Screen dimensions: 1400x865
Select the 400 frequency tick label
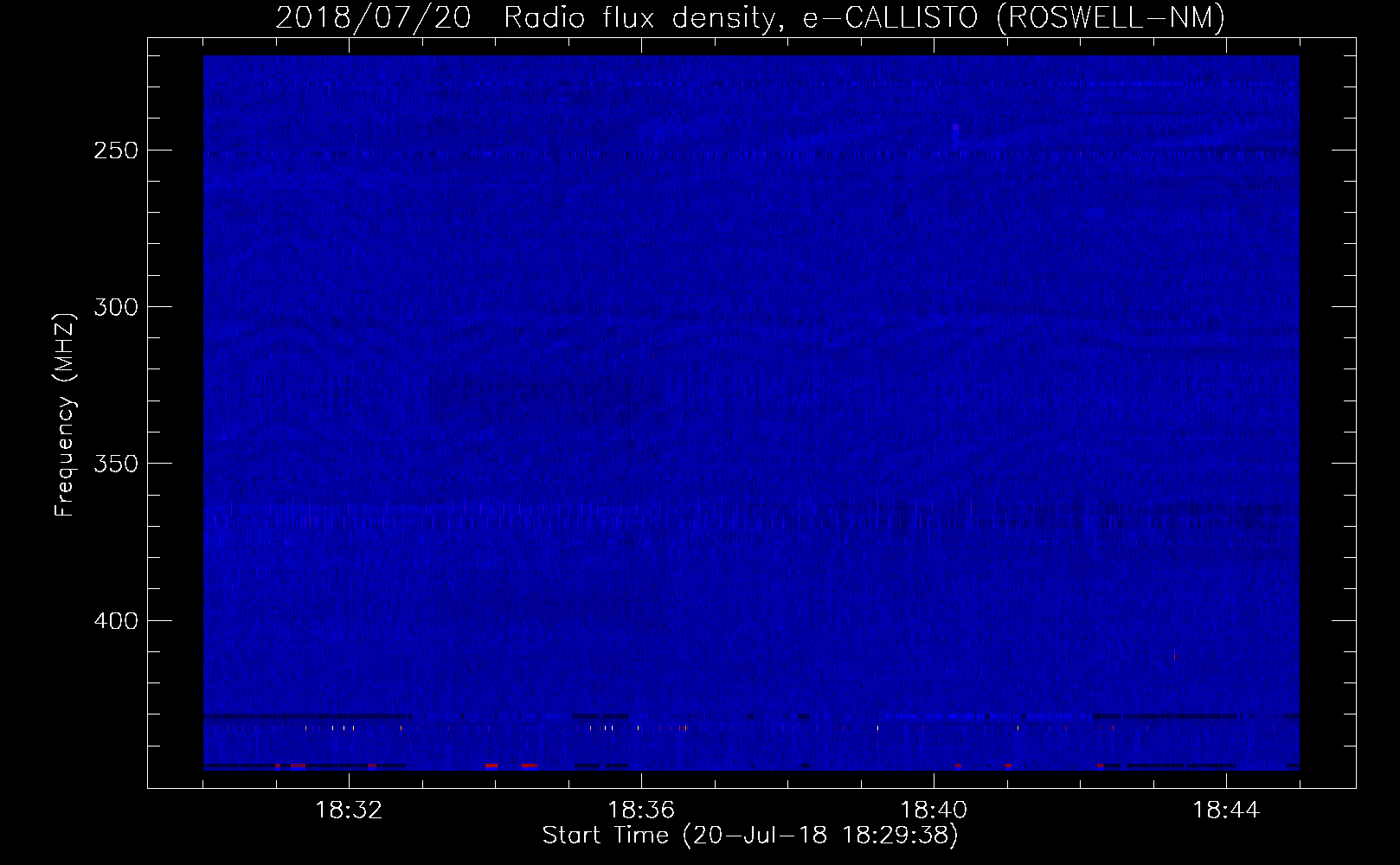point(116,621)
